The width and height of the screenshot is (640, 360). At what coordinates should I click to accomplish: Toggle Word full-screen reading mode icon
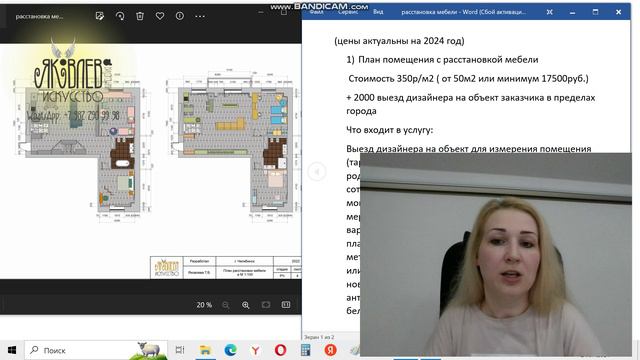[549, 12]
